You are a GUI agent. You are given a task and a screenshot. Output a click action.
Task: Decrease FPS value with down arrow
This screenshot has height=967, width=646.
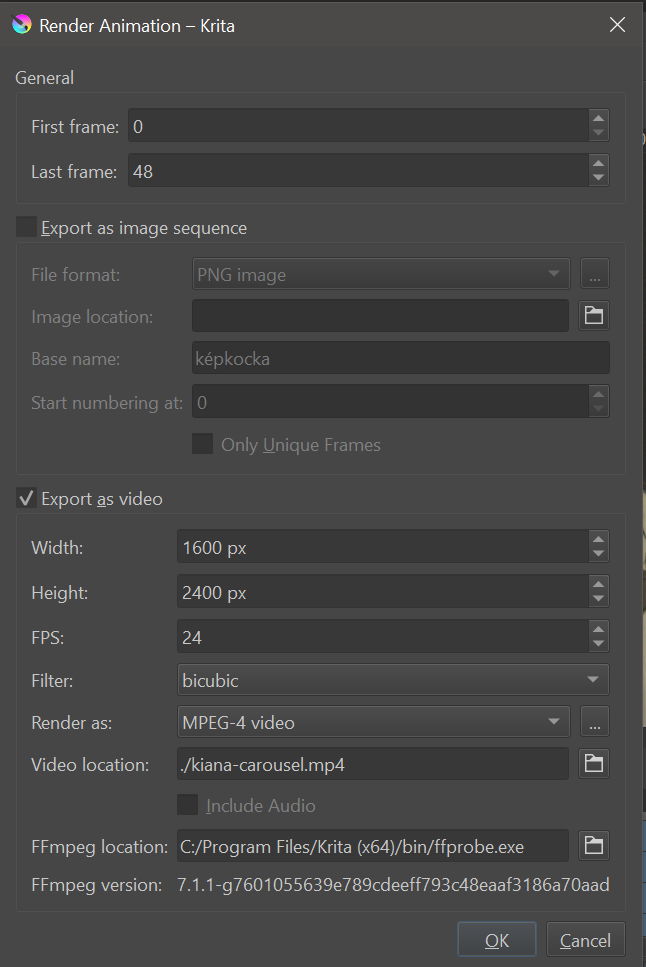click(x=598, y=644)
